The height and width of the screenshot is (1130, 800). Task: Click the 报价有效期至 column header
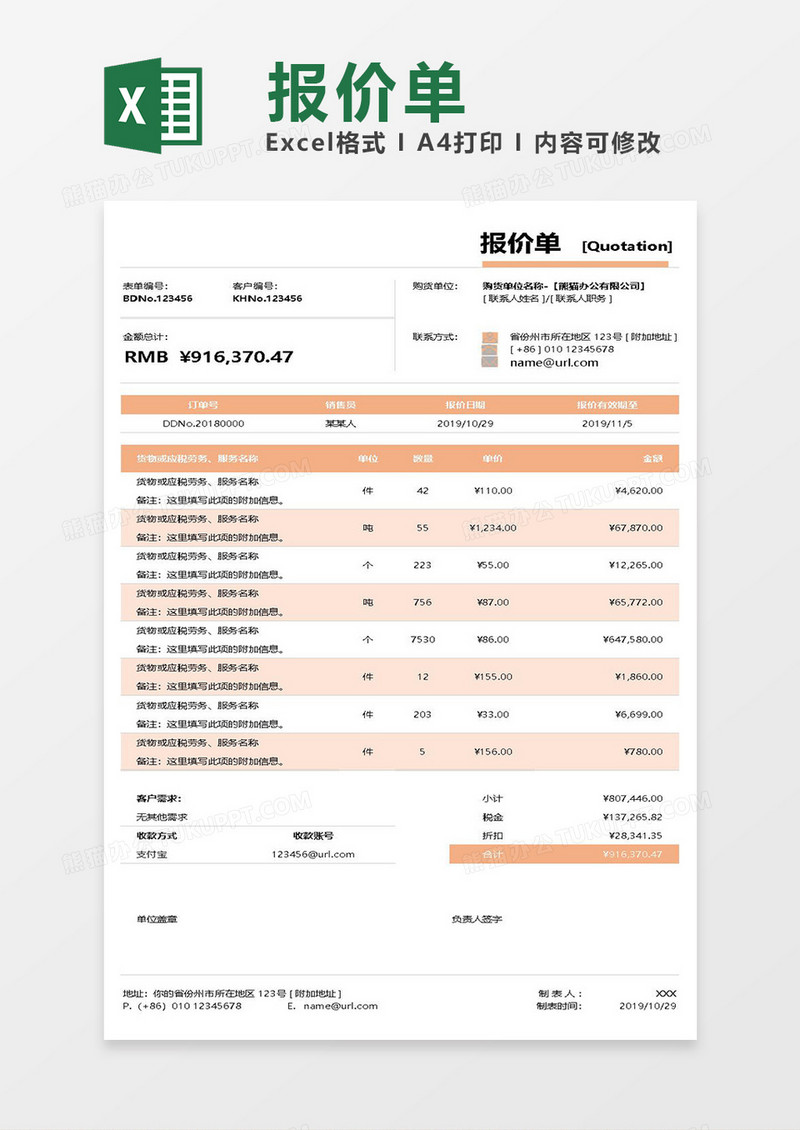[x=607, y=405]
